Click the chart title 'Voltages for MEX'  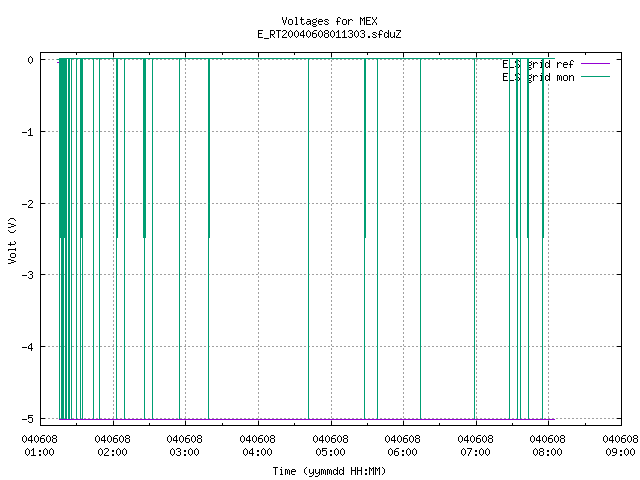coord(329,21)
